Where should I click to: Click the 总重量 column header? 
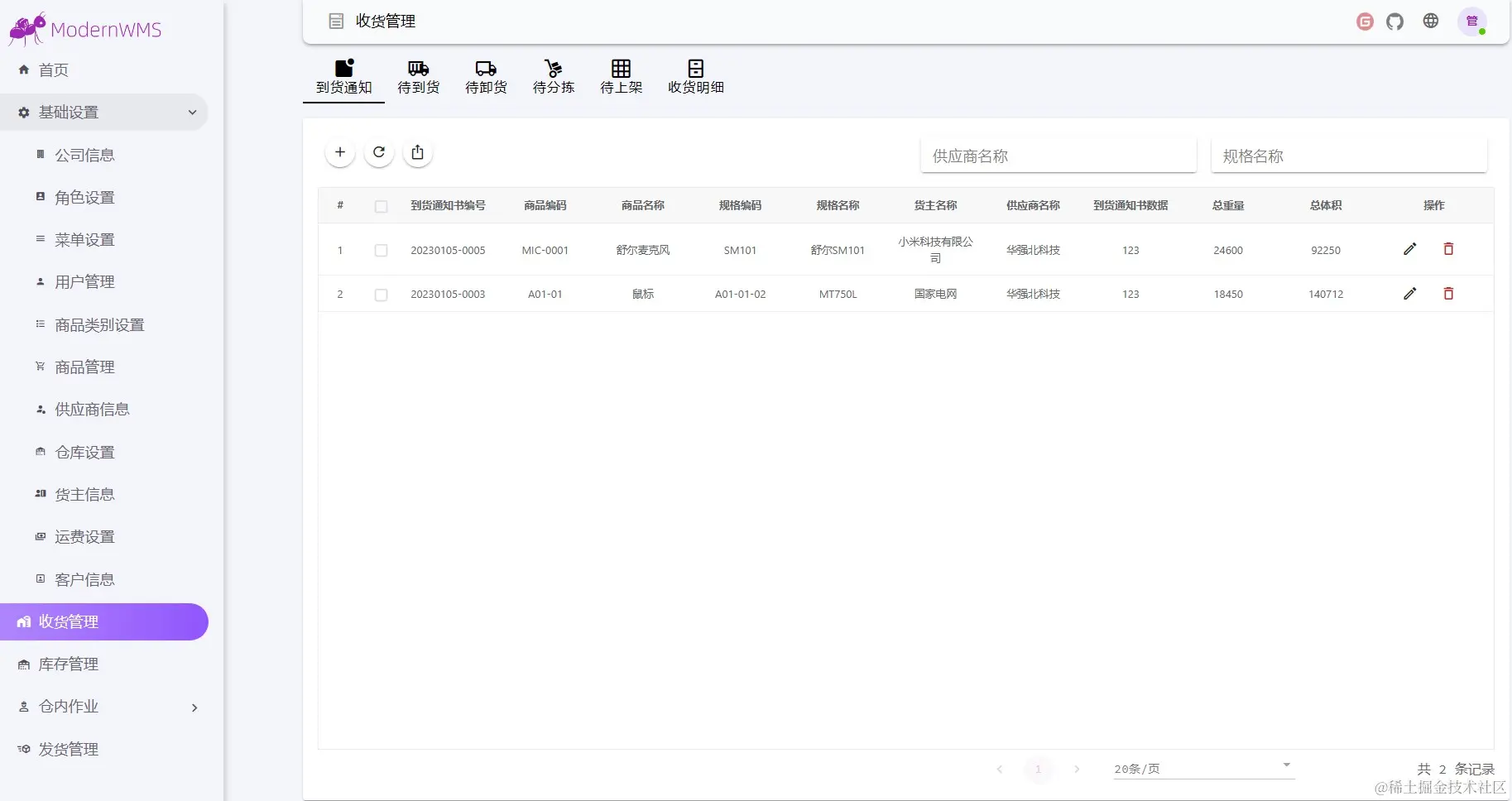[1228, 205]
